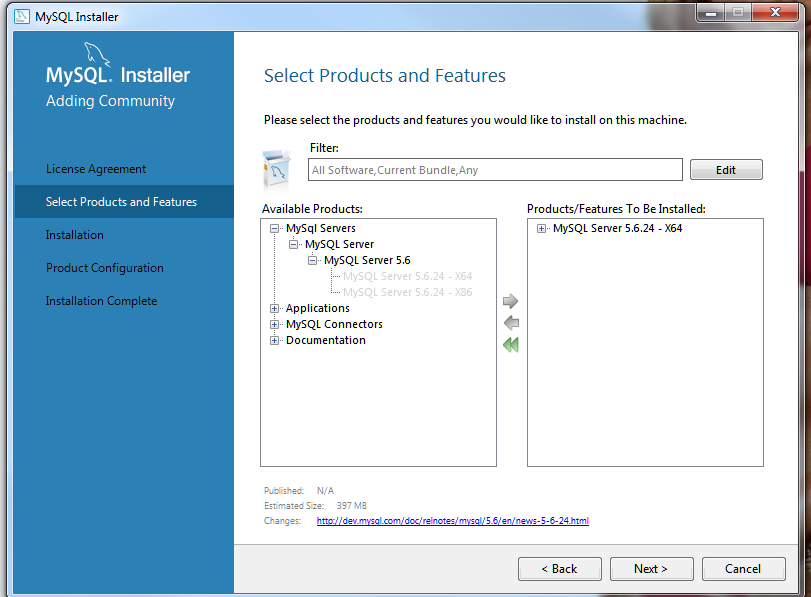Collapse the MySQL Server 5.6 node

pos(312,260)
